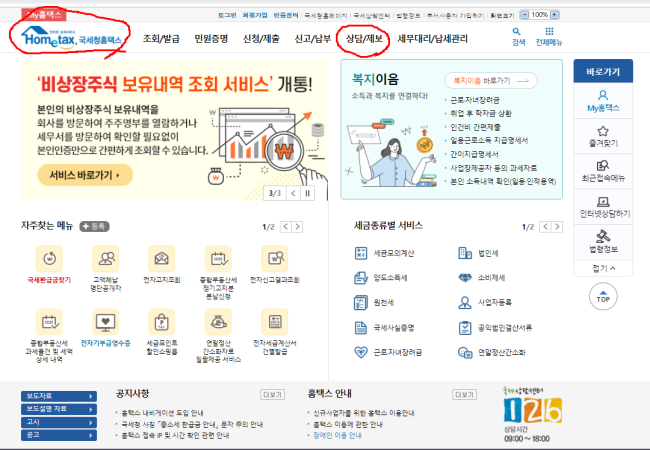Open the 민원증명 menu
The image size is (650, 450).
(x=211, y=39)
